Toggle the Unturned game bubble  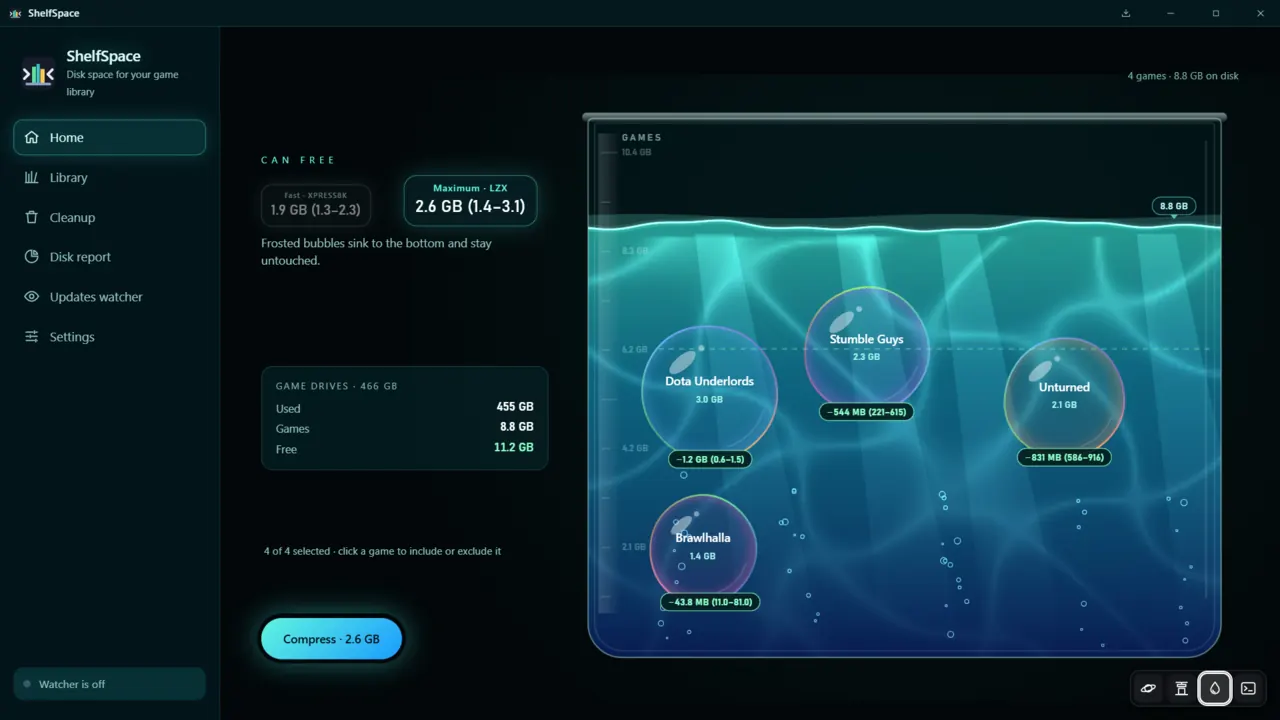pyautogui.click(x=1064, y=396)
